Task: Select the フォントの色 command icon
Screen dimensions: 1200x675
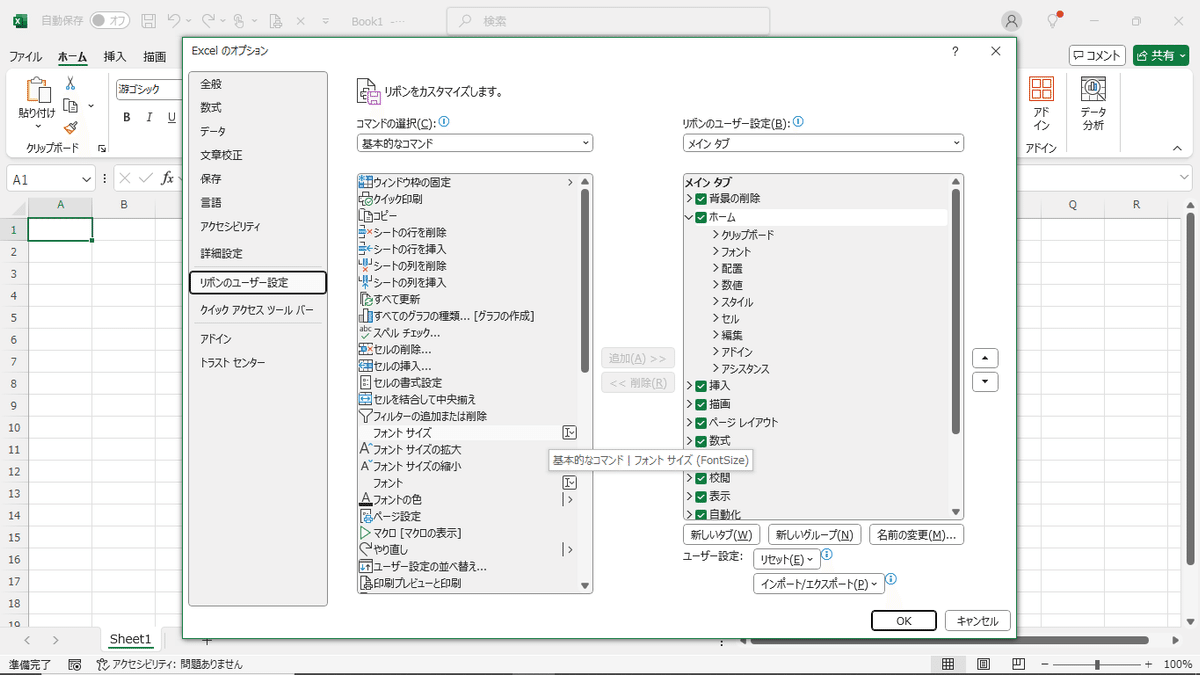Action: tap(365, 499)
